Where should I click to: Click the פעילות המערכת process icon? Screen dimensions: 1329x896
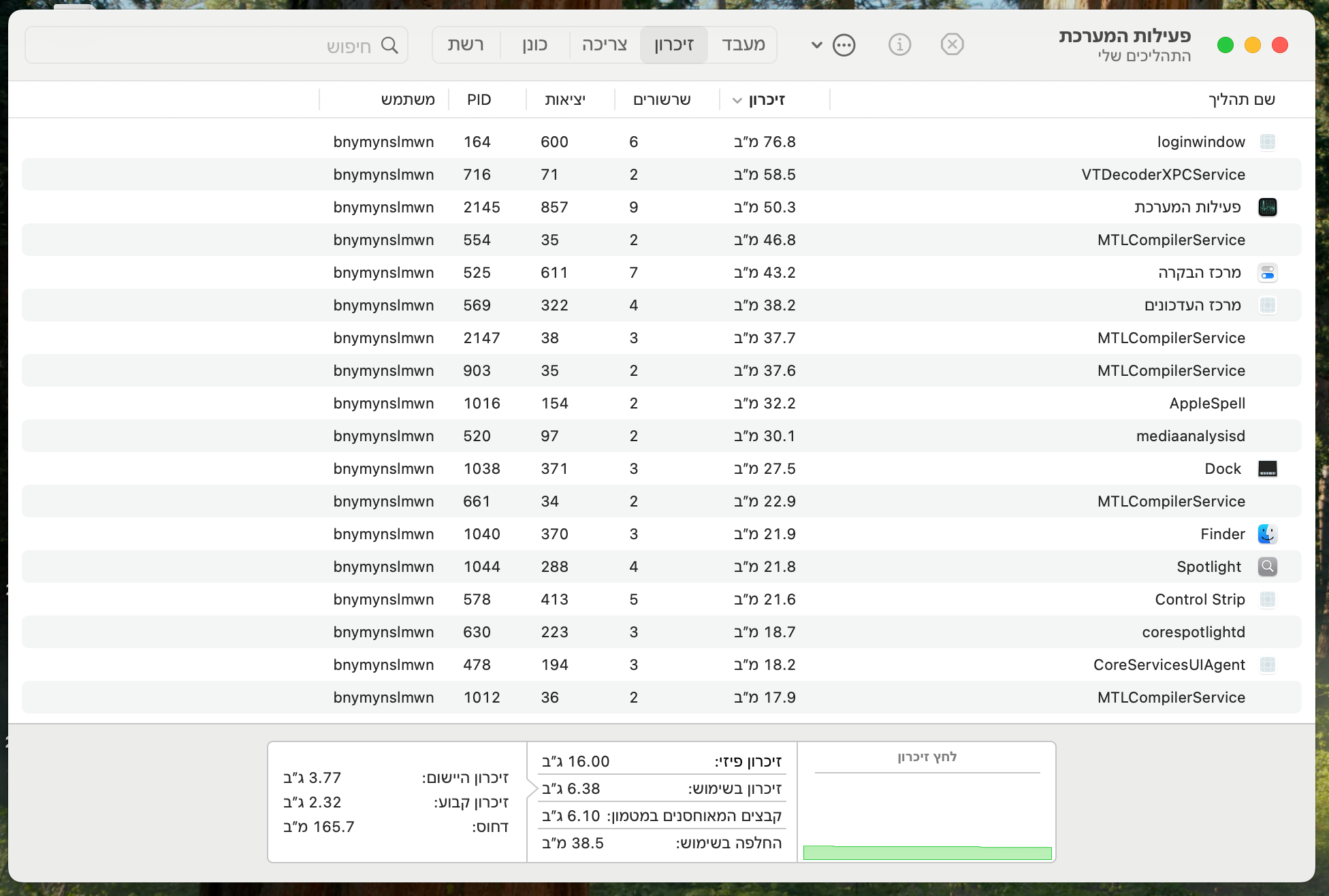tap(1267, 207)
